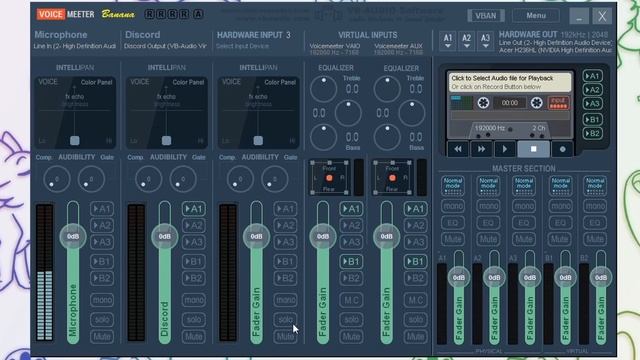Start playback with the cassette play button

[504, 149]
